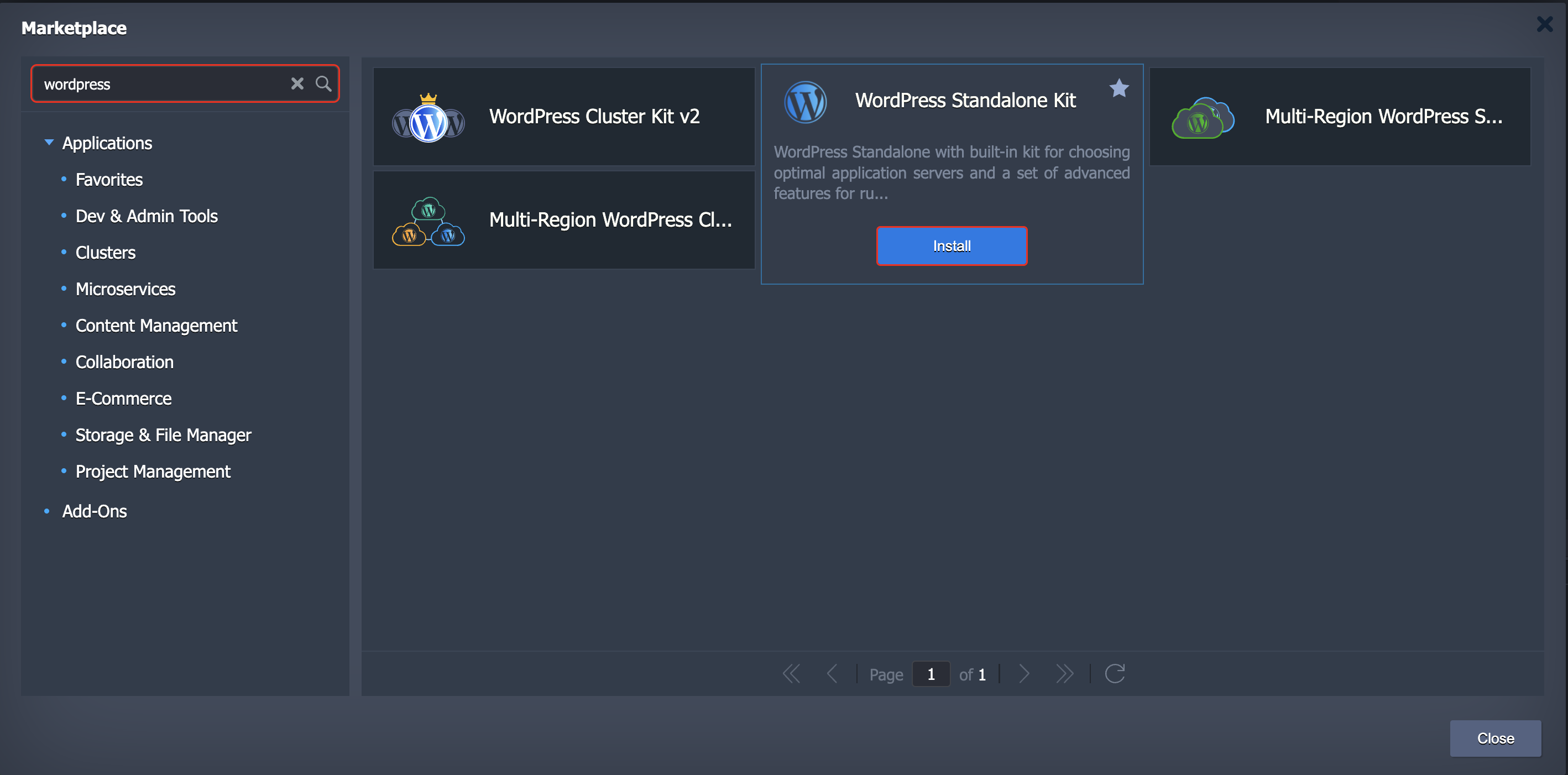The image size is (1568, 775).
Task: Click the WordPress Standalone Kit logo
Action: [x=806, y=102]
